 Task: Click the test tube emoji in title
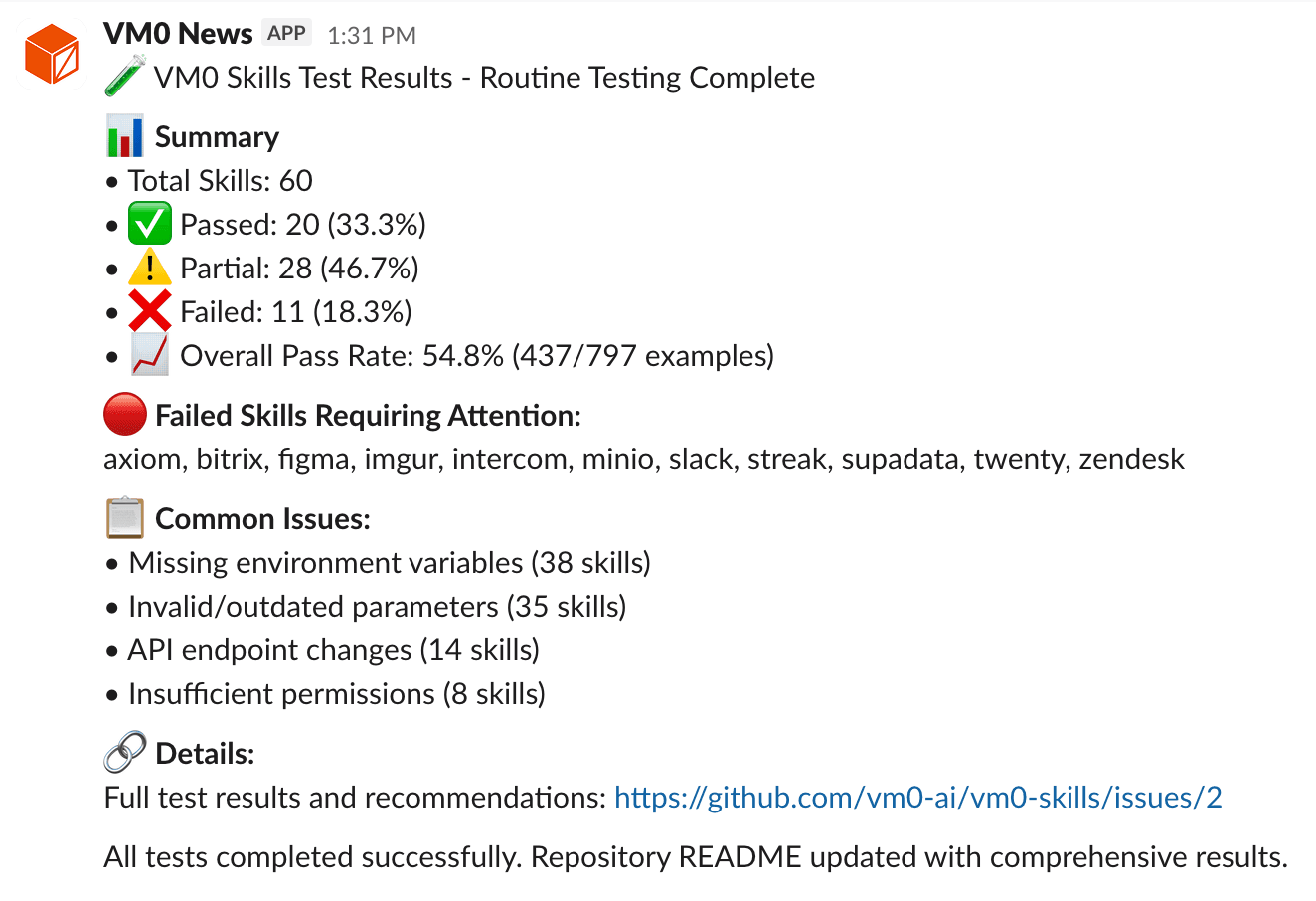[x=125, y=78]
